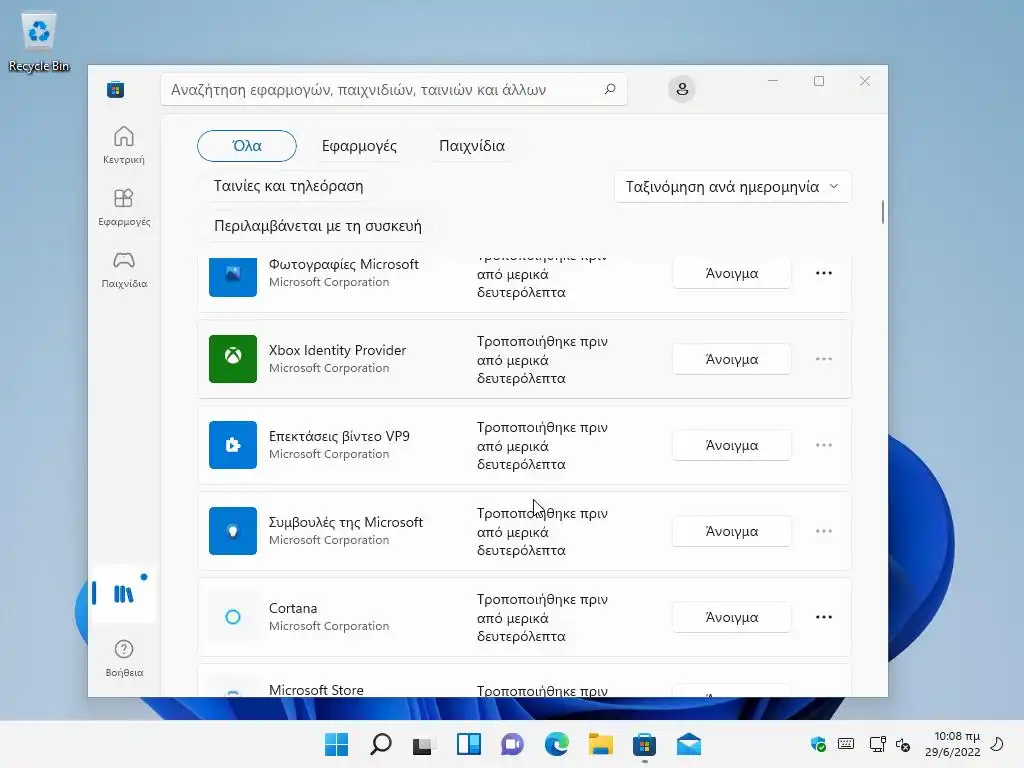Click the Store search input field
Viewport: 1024px width, 768px height.
coord(394,89)
